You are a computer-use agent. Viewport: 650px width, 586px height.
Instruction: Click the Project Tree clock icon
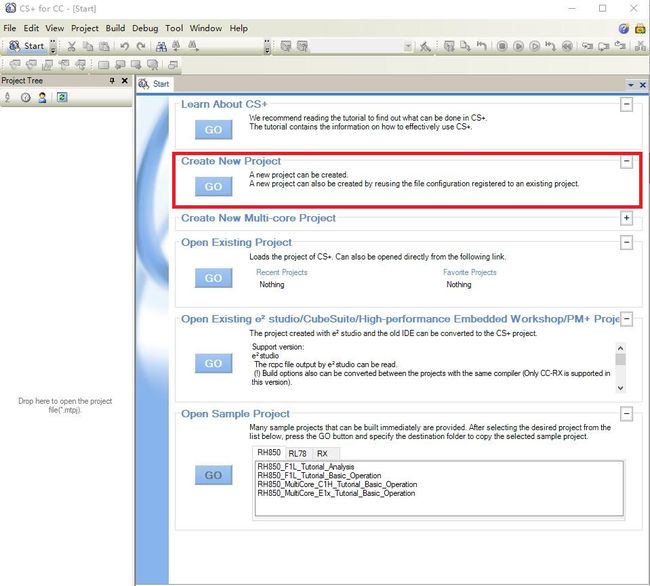click(x=25, y=97)
